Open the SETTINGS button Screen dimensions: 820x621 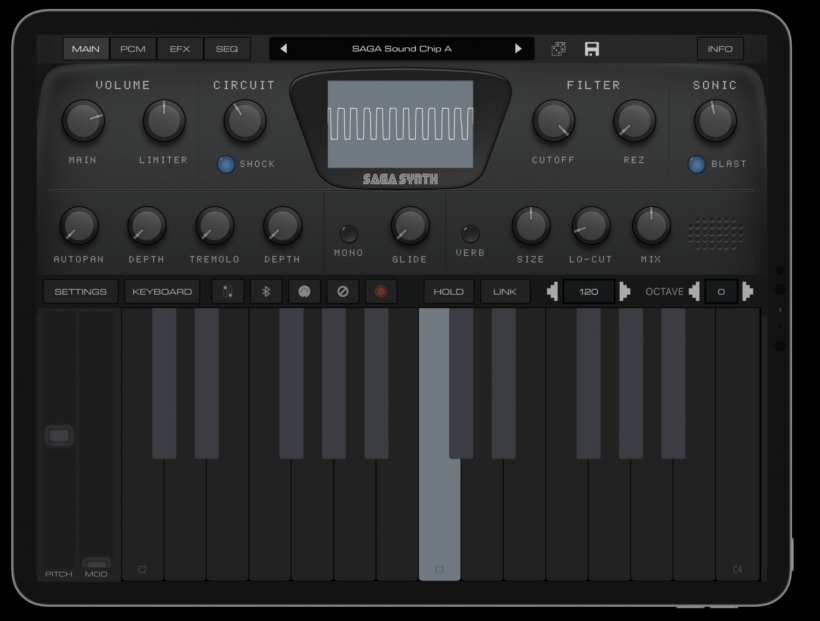pyautogui.click(x=80, y=292)
